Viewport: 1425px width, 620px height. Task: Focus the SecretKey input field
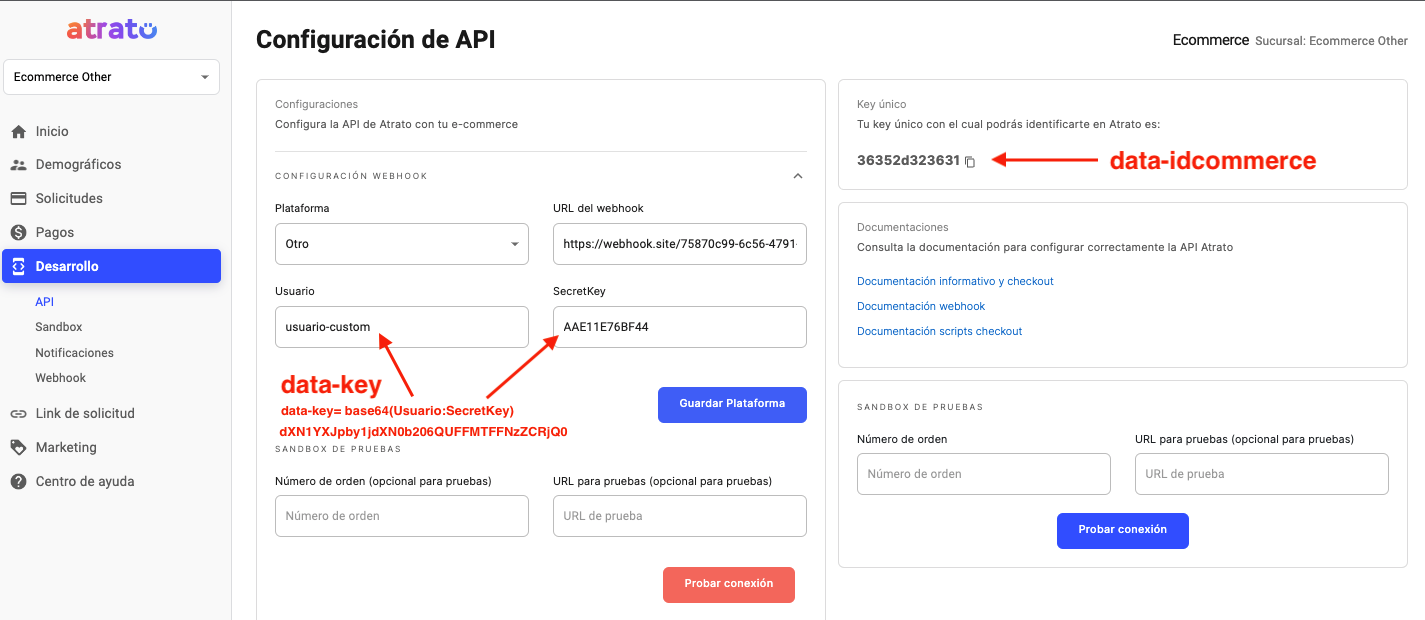[x=679, y=327]
